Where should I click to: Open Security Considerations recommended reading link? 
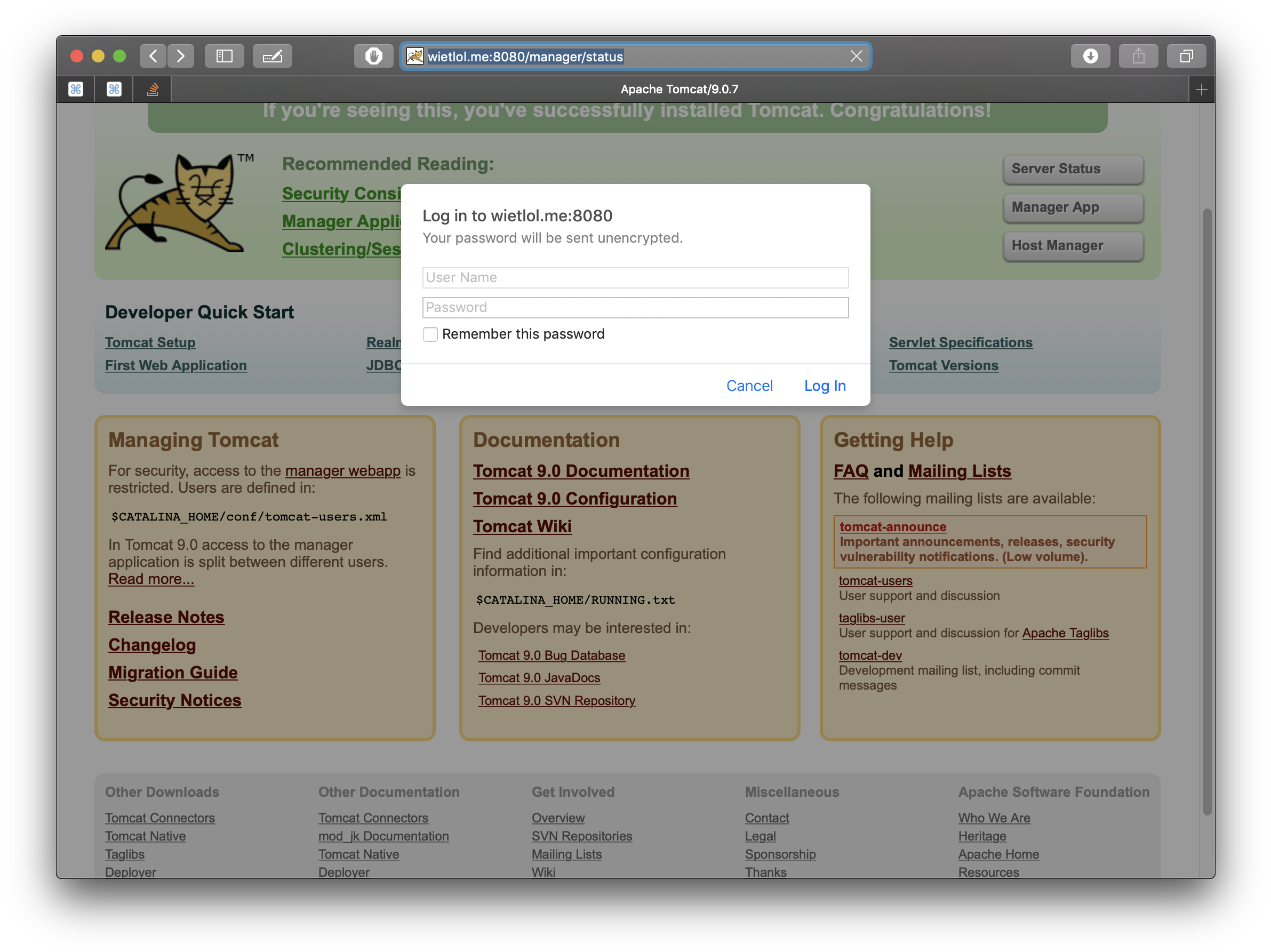pyautogui.click(x=341, y=194)
